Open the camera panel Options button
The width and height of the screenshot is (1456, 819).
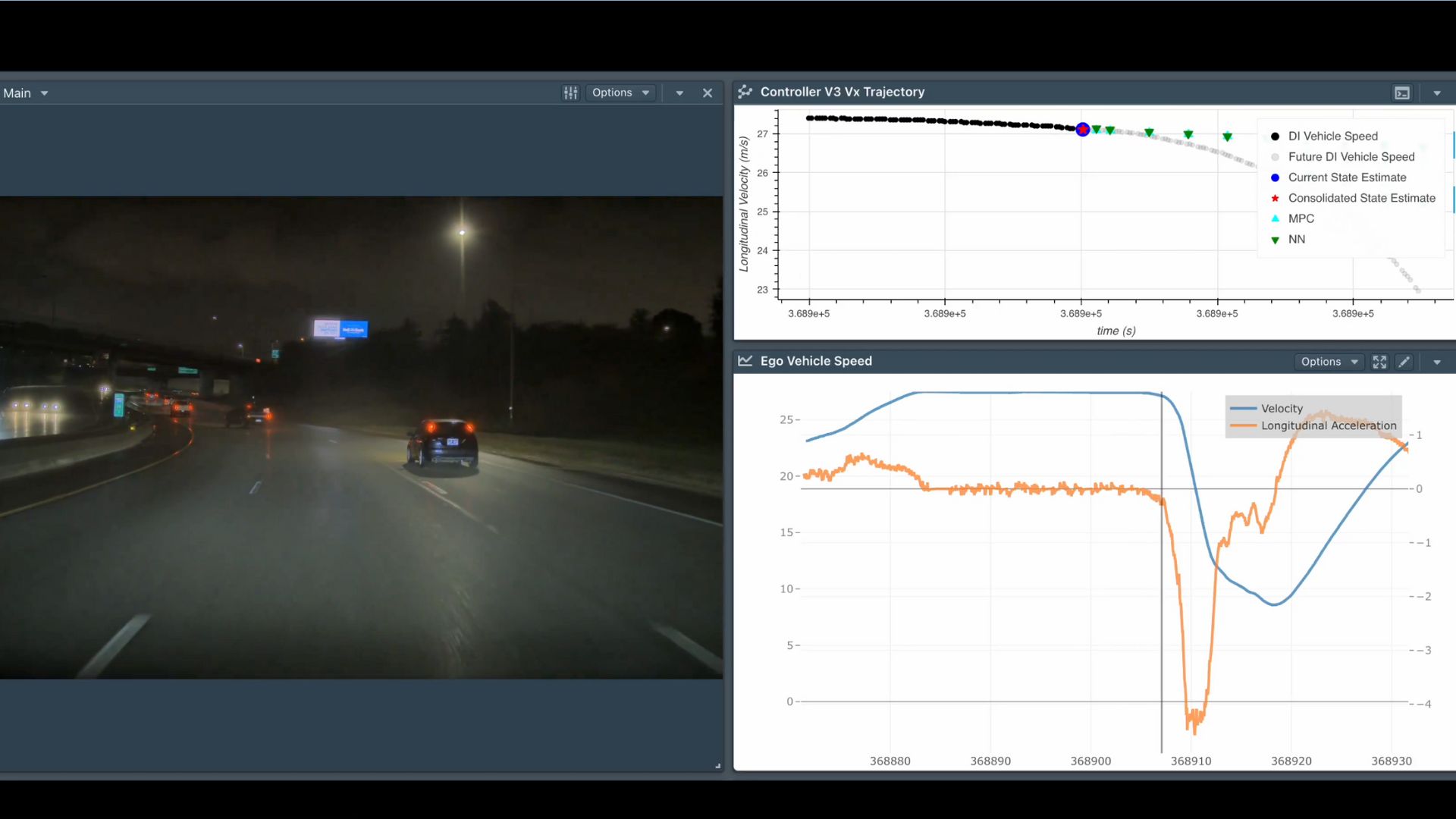pos(620,93)
